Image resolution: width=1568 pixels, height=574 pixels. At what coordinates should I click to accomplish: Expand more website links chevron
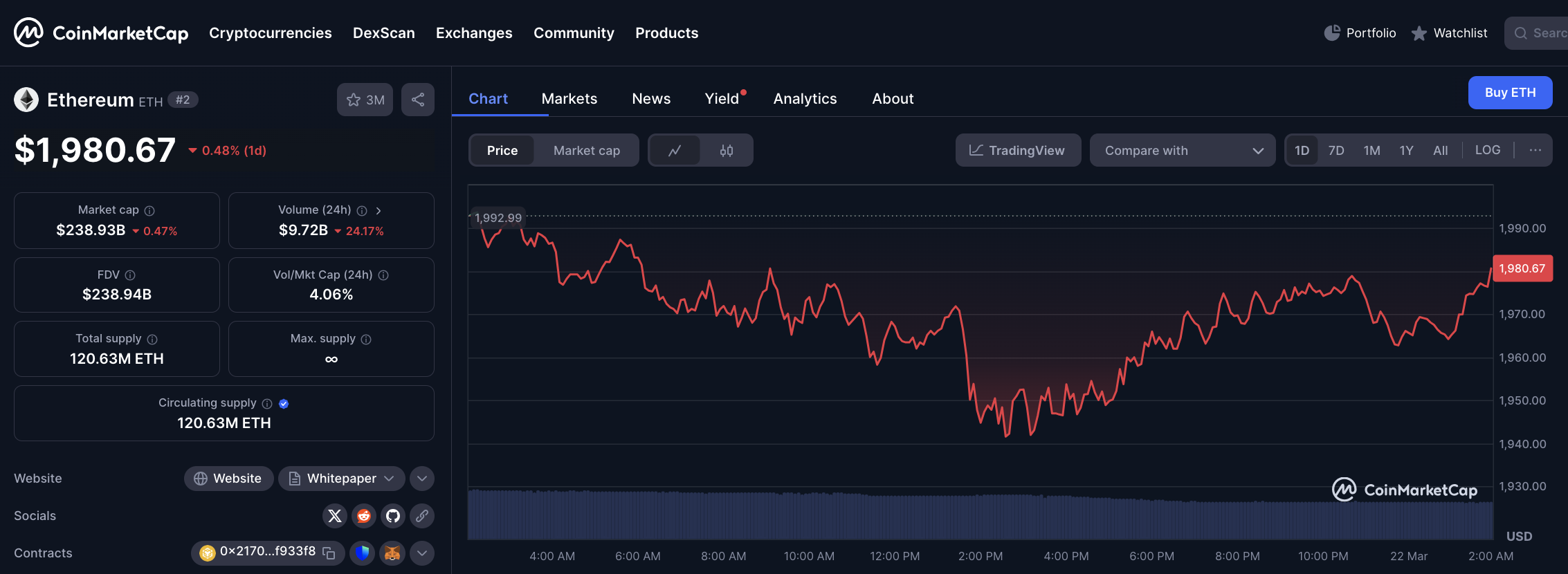click(422, 479)
